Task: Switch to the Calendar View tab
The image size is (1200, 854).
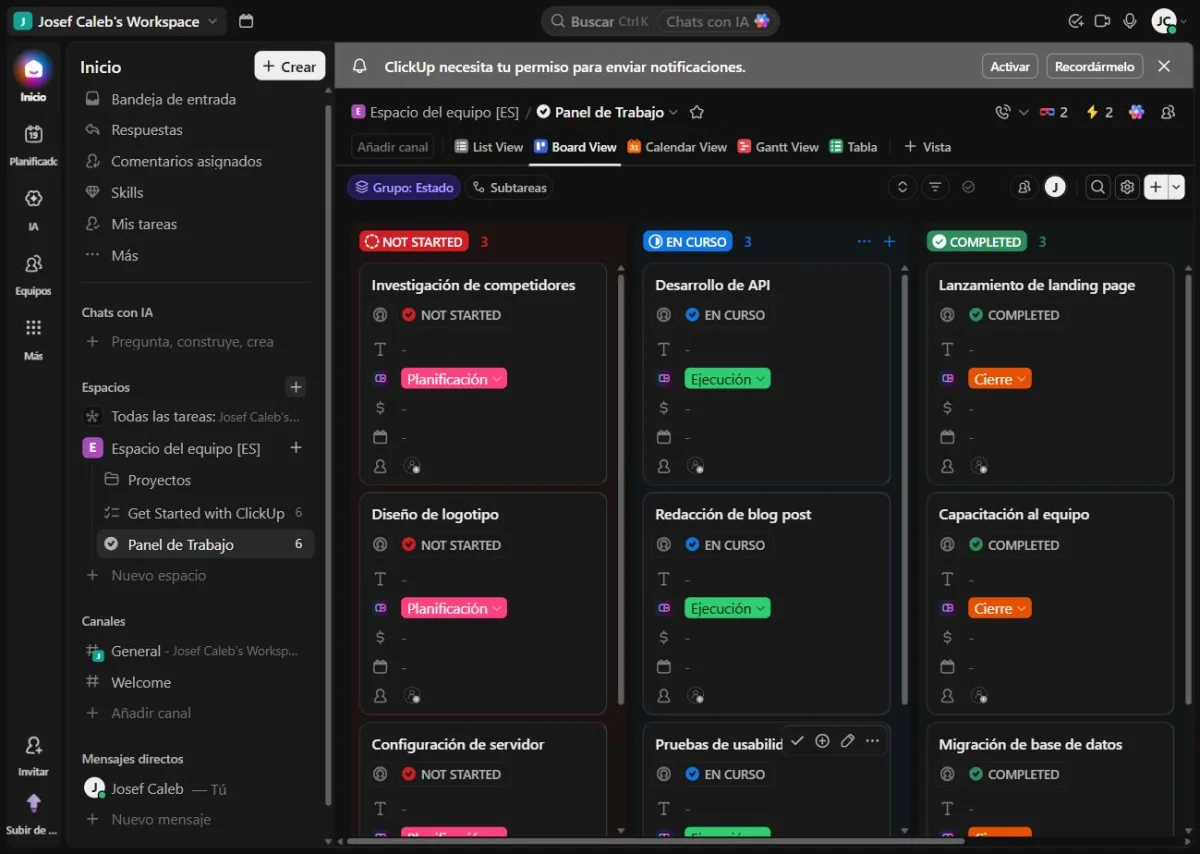Action: click(677, 147)
